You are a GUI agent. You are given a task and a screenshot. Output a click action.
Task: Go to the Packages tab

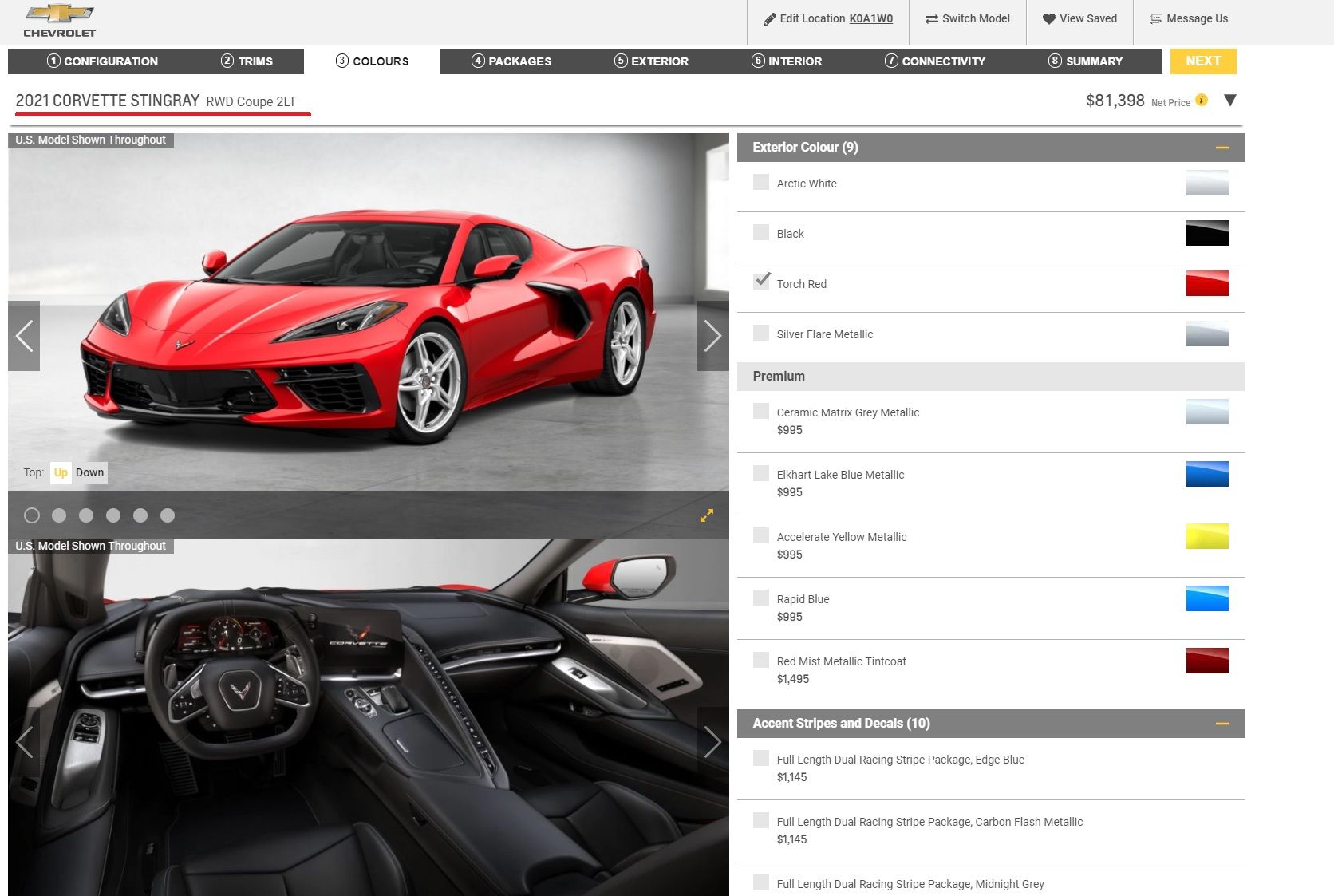(x=511, y=61)
